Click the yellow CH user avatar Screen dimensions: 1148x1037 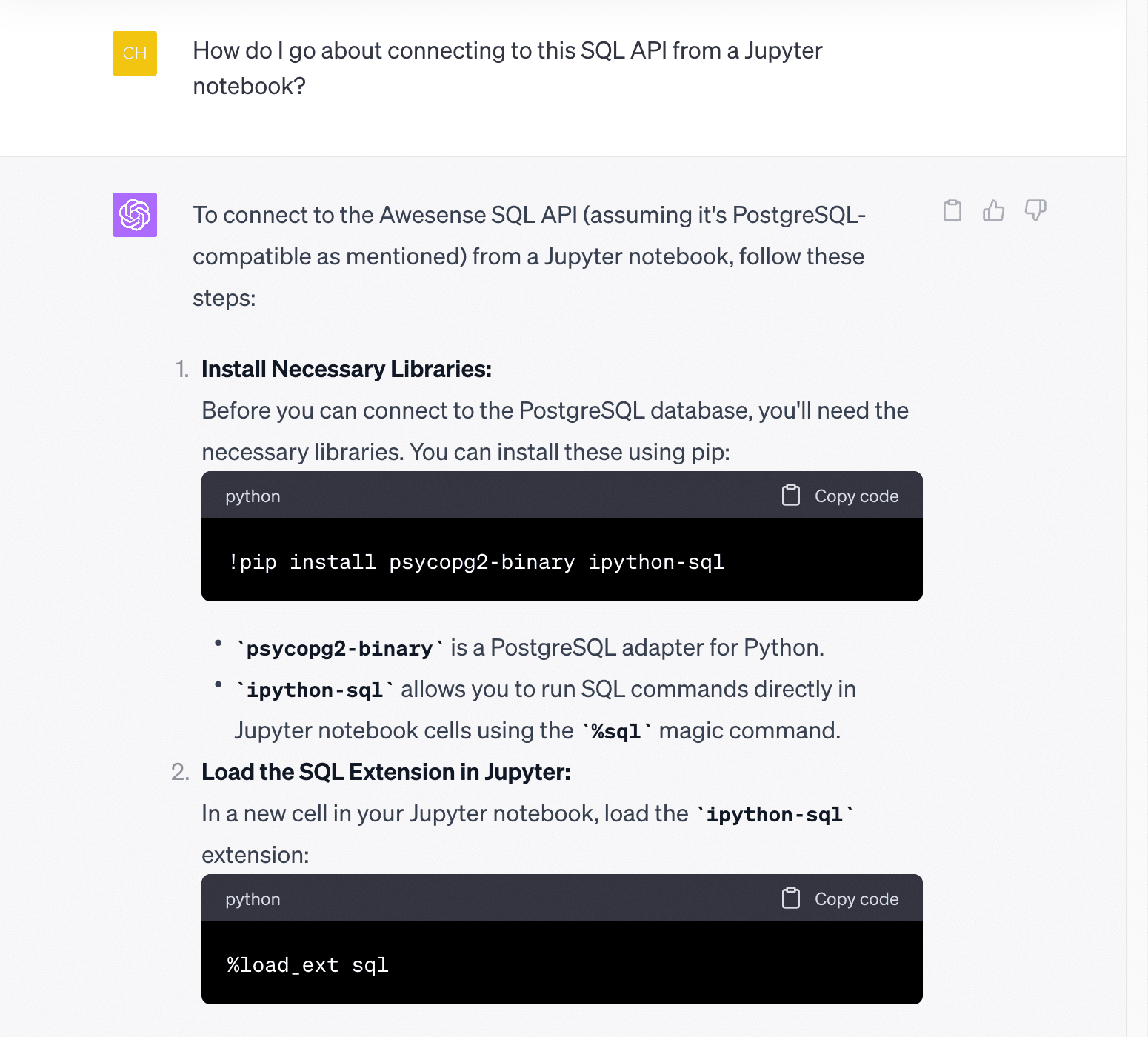pos(134,53)
